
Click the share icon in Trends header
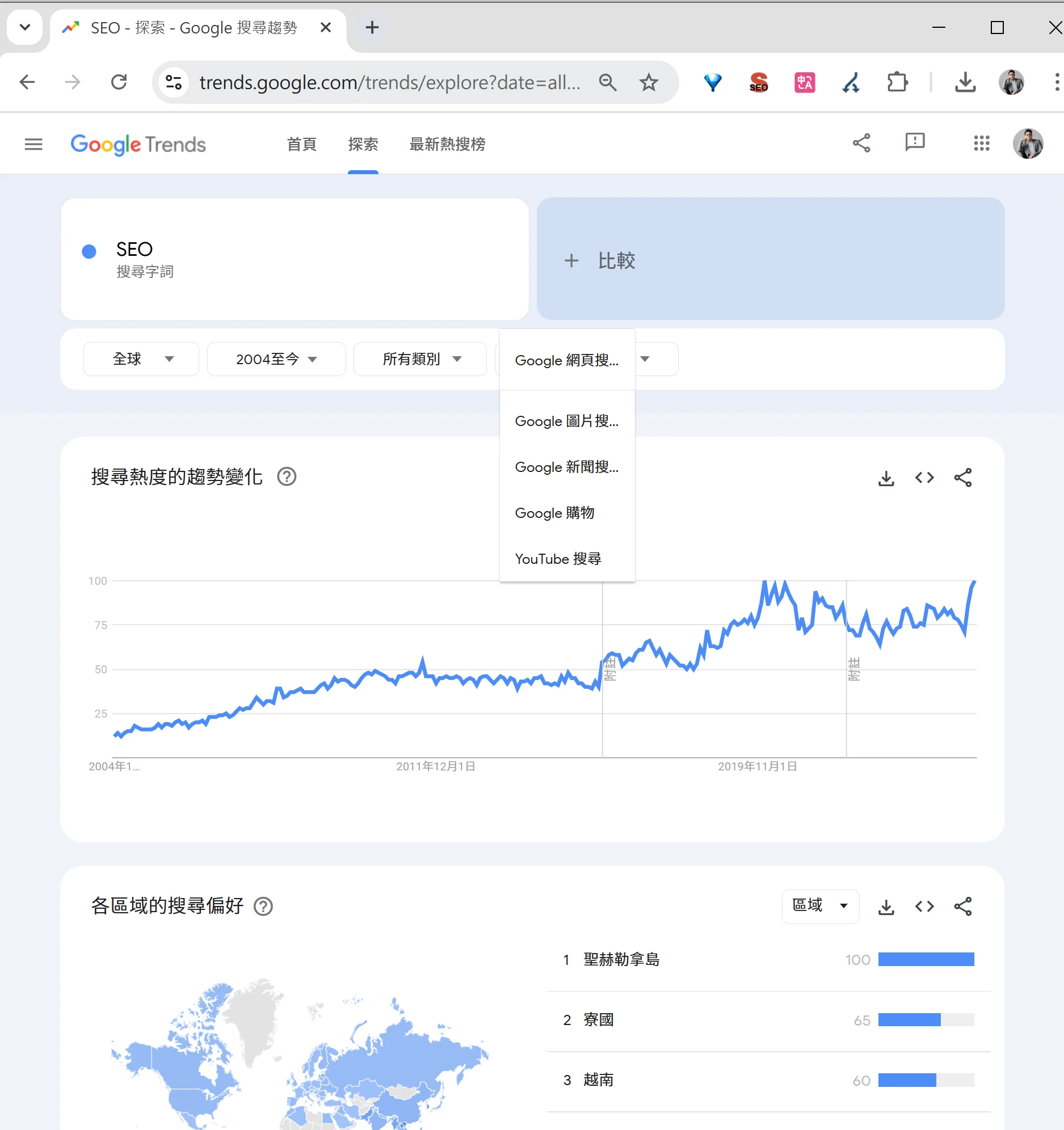[x=861, y=144]
